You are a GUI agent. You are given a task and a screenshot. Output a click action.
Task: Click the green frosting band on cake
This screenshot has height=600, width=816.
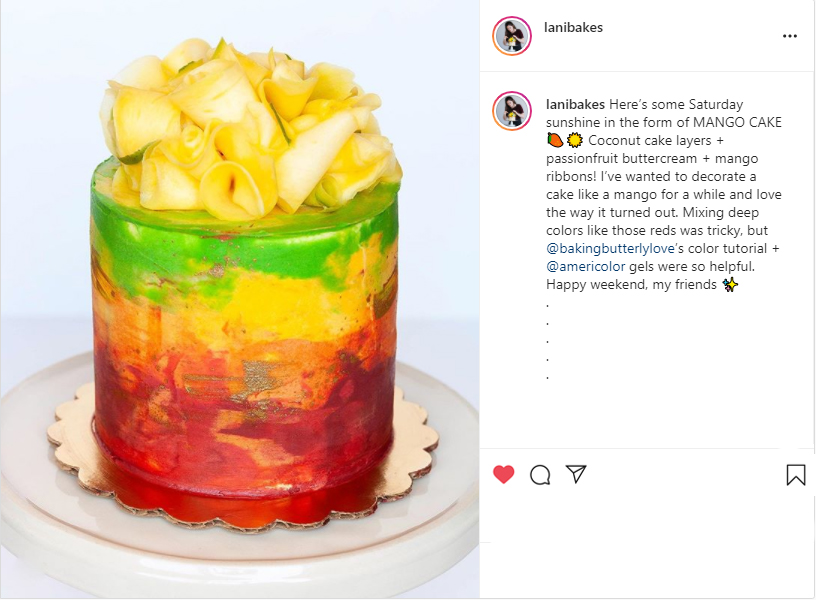245,245
